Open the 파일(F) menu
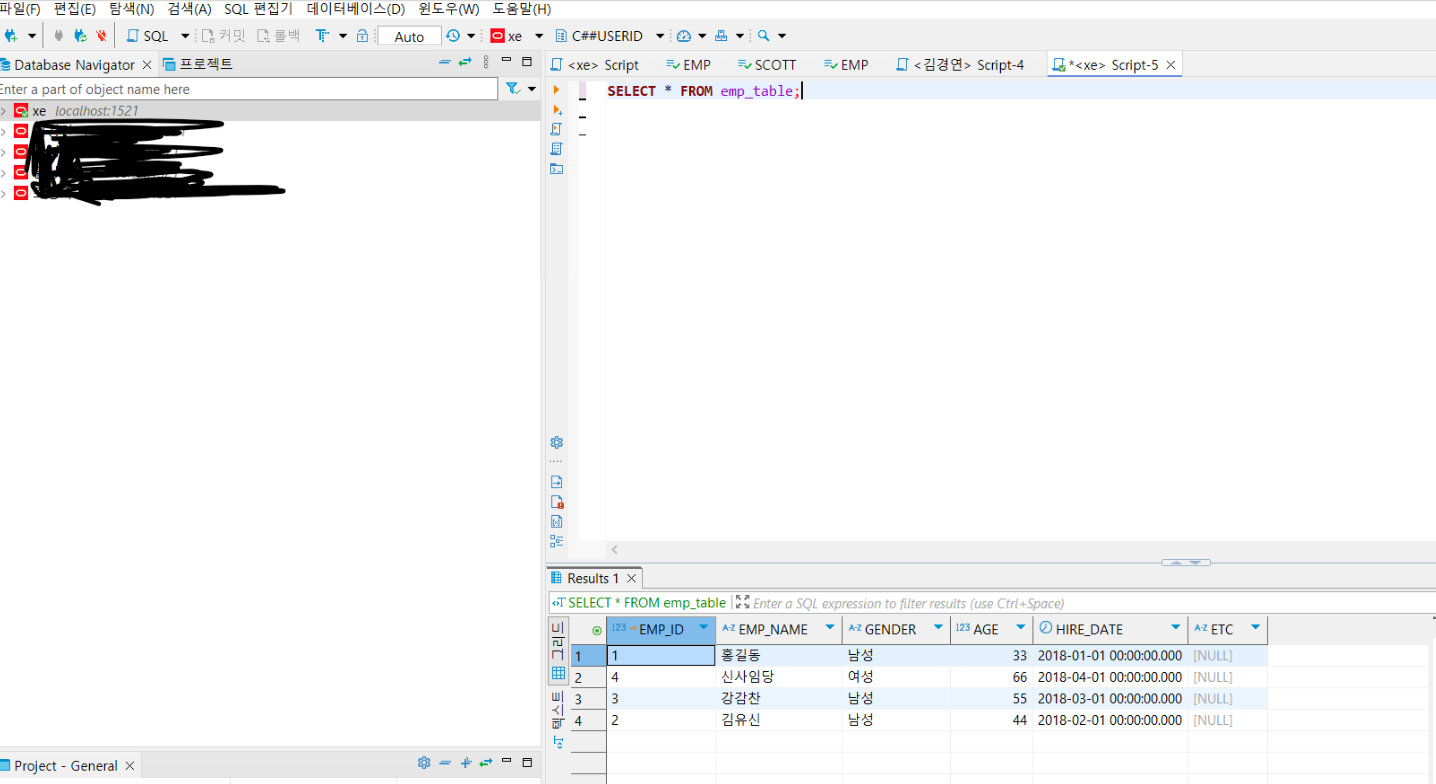 pos(20,9)
